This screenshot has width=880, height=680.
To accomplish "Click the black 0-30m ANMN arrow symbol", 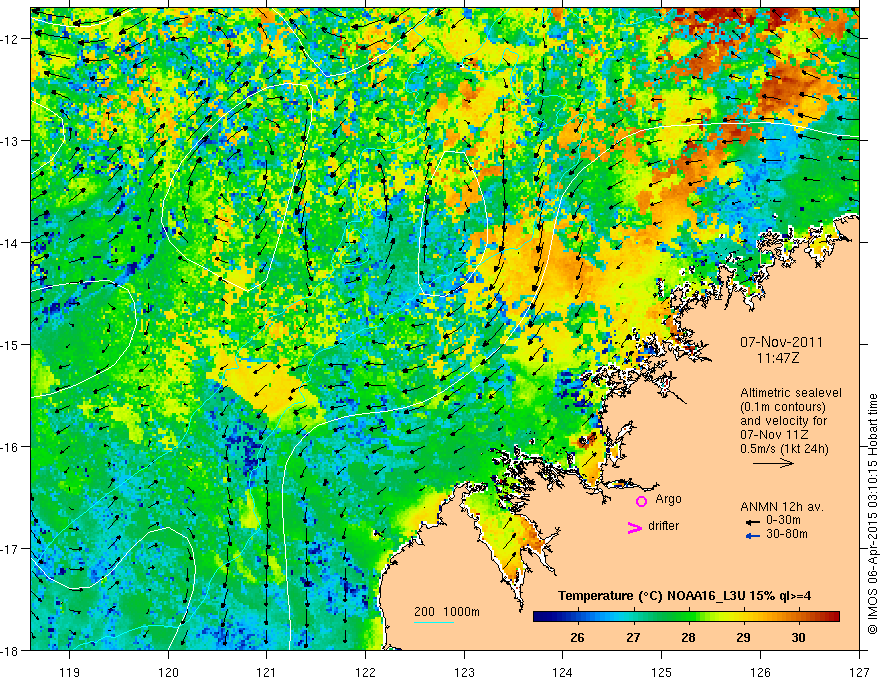I will (752, 522).
